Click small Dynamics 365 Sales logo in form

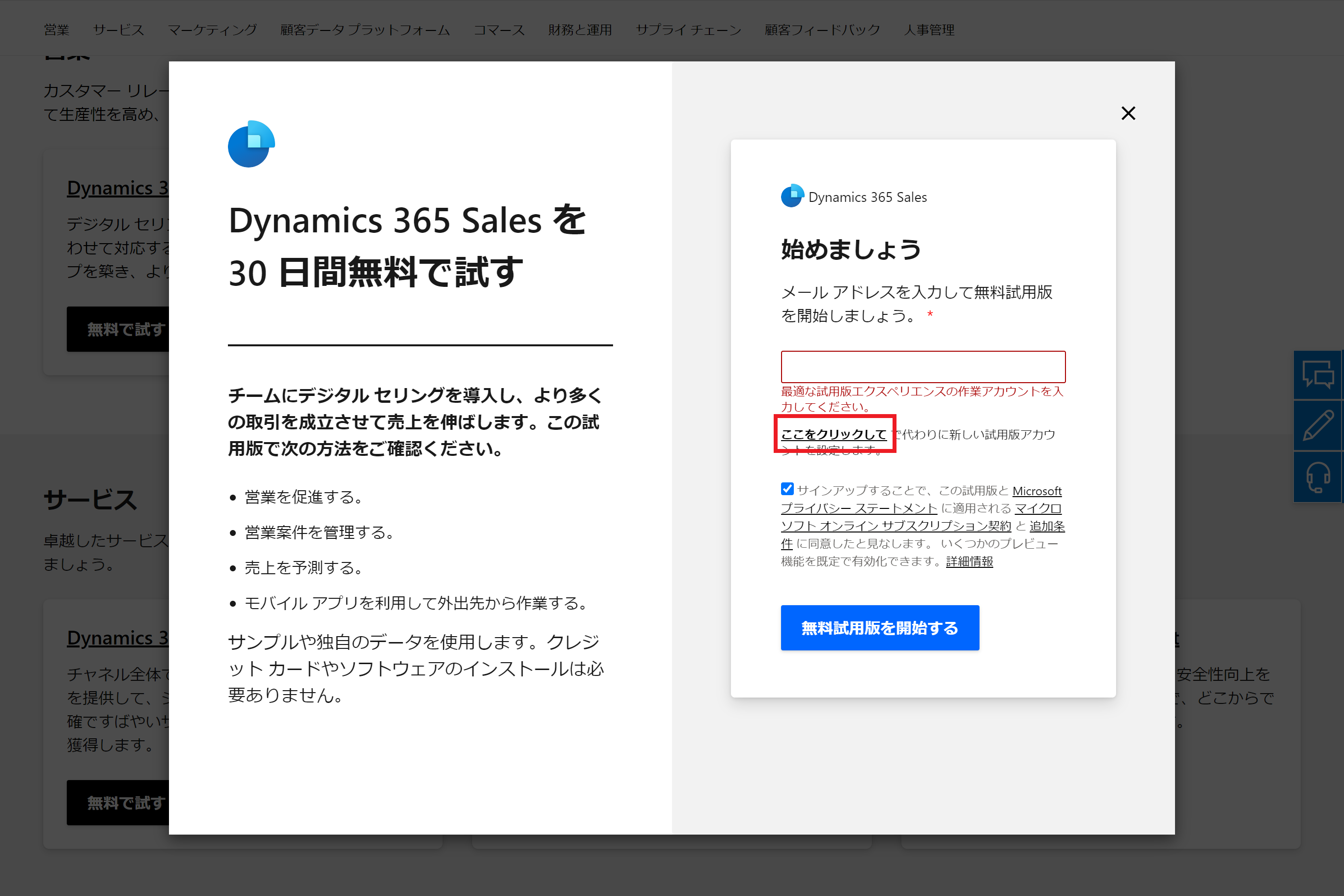coord(792,196)
